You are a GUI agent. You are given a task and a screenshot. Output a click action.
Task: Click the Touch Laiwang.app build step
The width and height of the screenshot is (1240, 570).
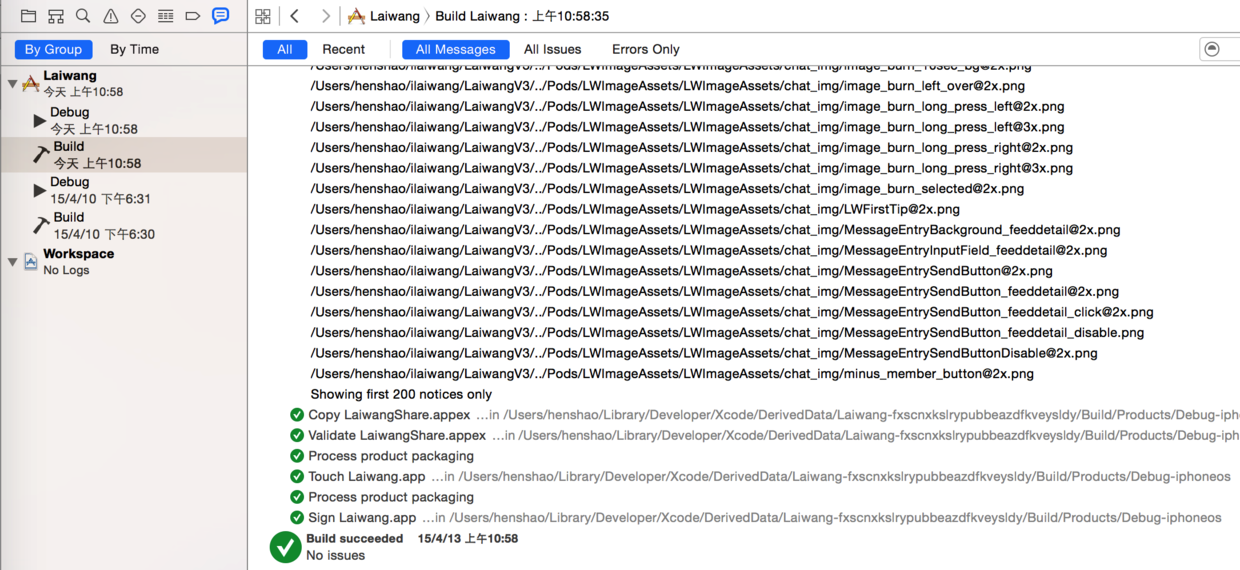(367, 477)
